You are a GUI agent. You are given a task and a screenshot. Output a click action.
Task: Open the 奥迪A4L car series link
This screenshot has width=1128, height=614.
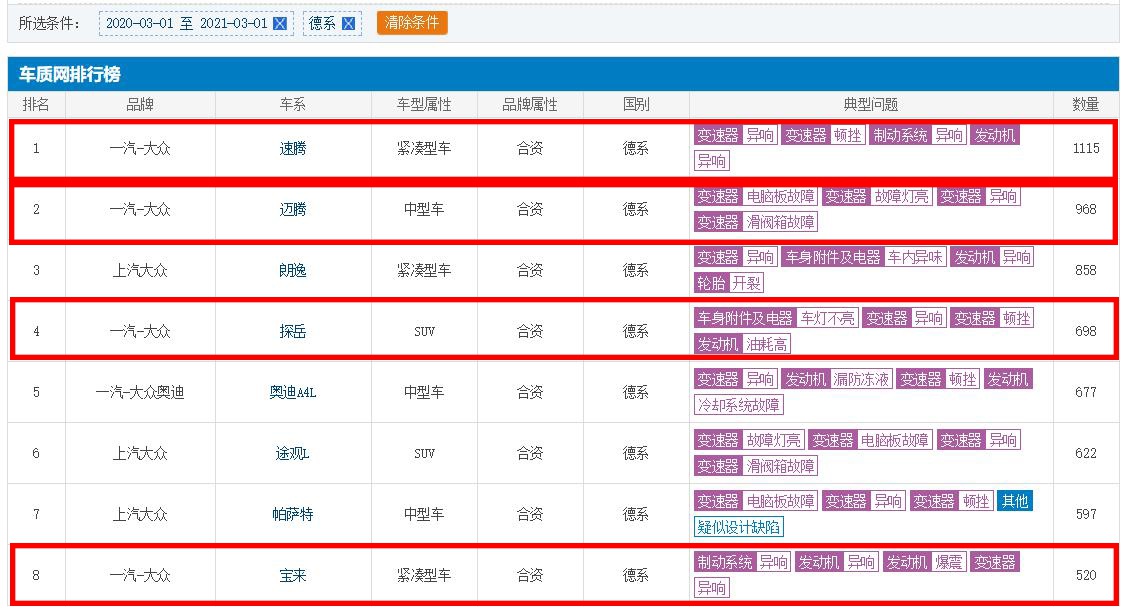pos(293,393)
